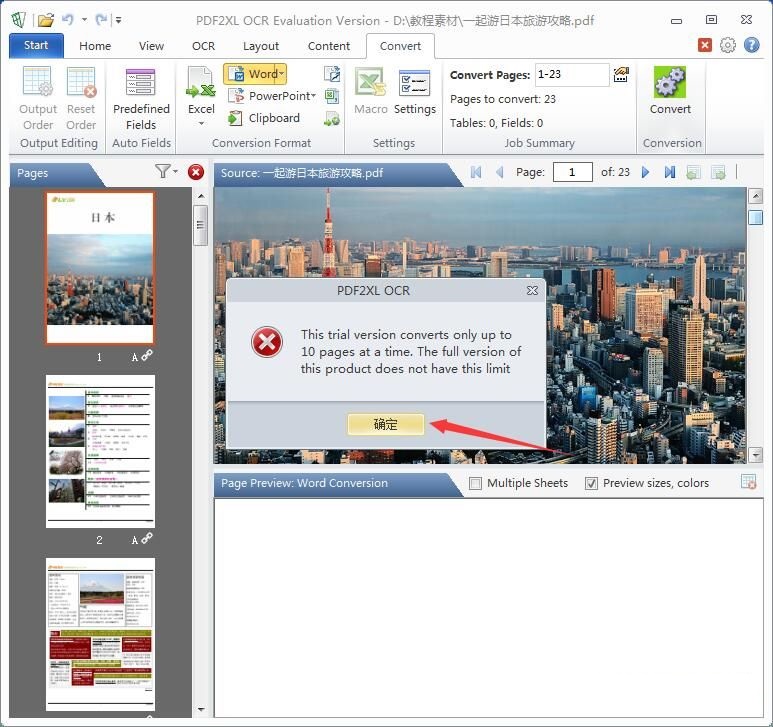Click the green export icon right of Clipboard
773x727 pixels.
point(332,118)
